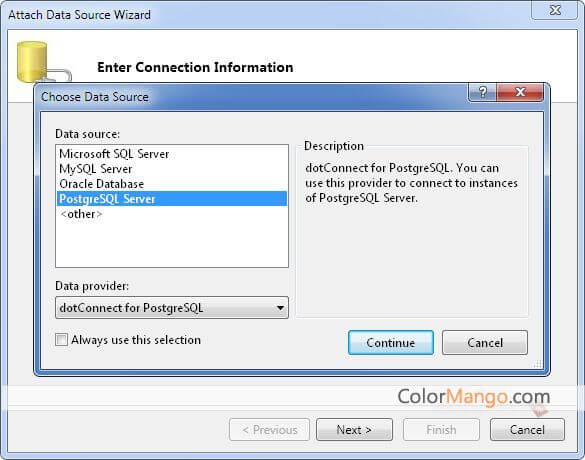Click the dotConnect for PostgreSQL combo box

tap(172, 308)
